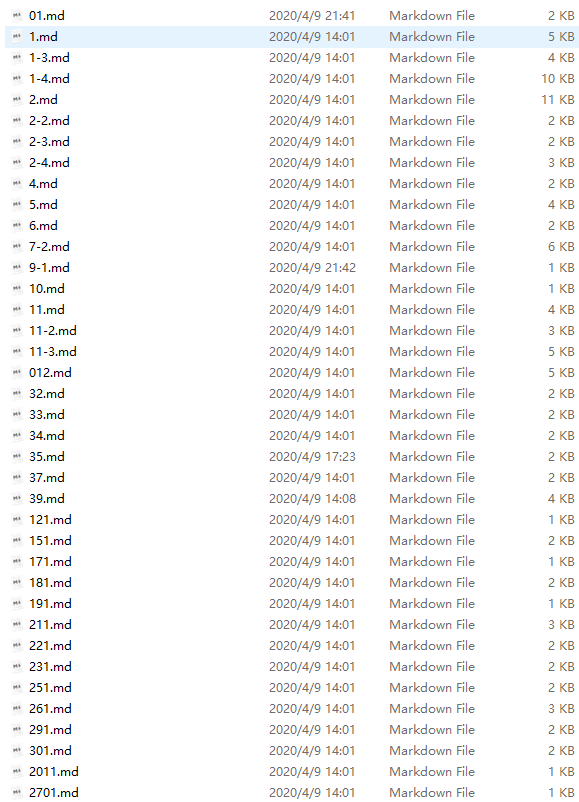
Task: Click the file icon next to 35.md
Action: coord(17,457)
